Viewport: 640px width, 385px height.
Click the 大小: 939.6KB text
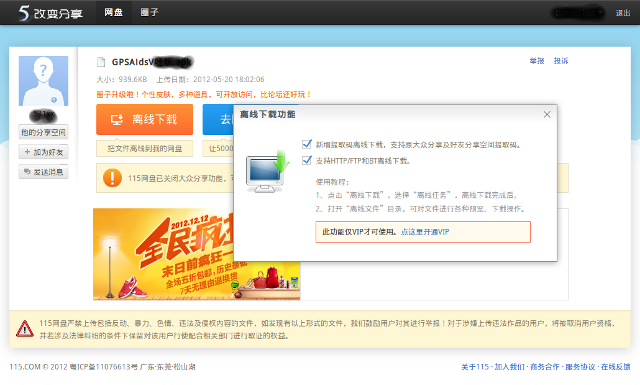coord(122,79)
